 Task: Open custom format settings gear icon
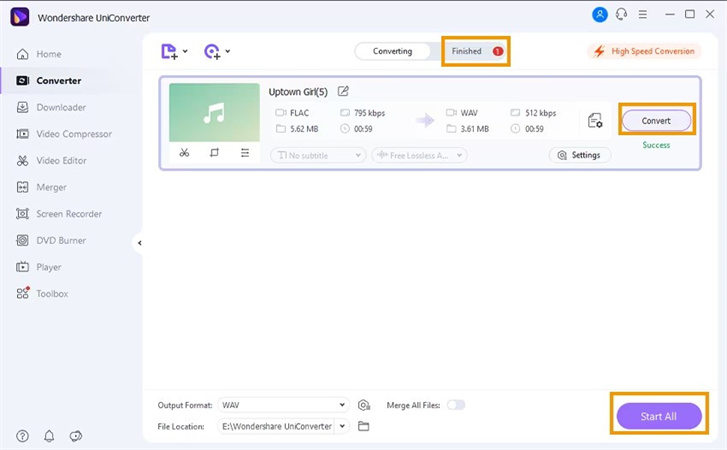pos(364,406)
